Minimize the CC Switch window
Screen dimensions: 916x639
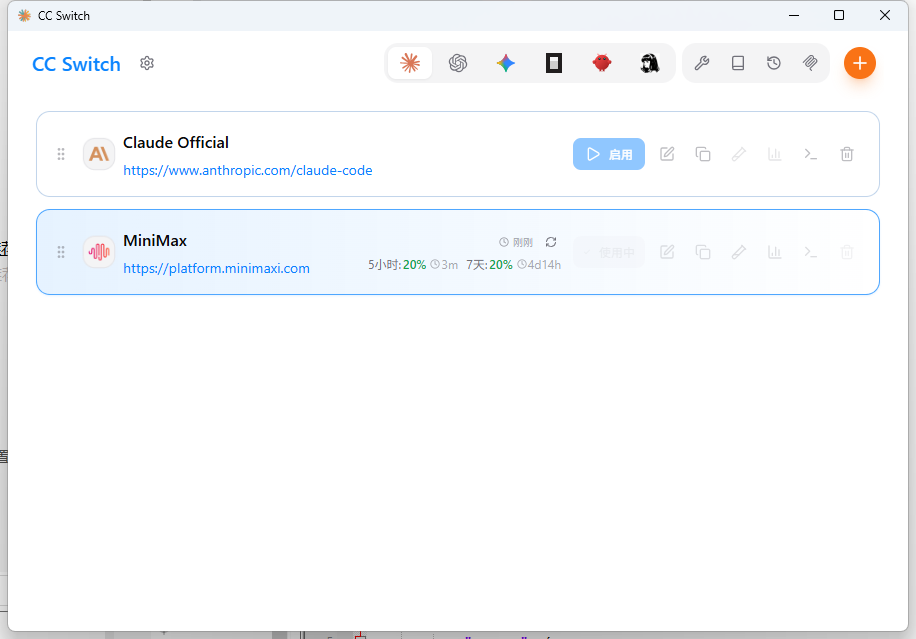click(x=793, y=15)
